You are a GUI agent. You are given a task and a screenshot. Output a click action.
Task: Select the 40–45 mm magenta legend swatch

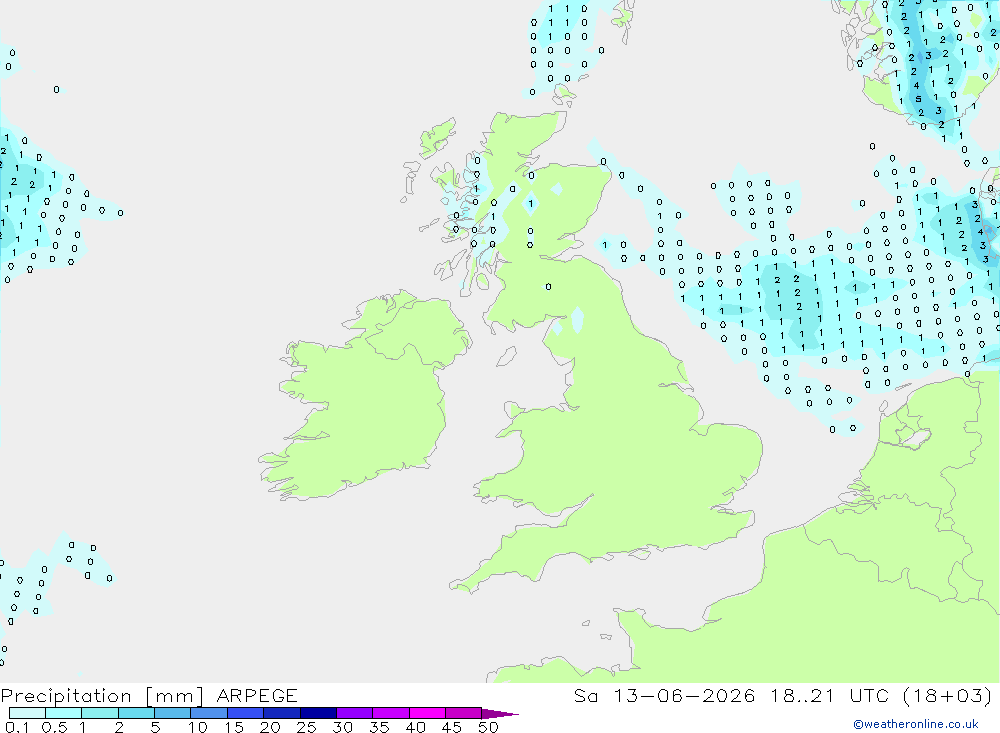point(427,713)
